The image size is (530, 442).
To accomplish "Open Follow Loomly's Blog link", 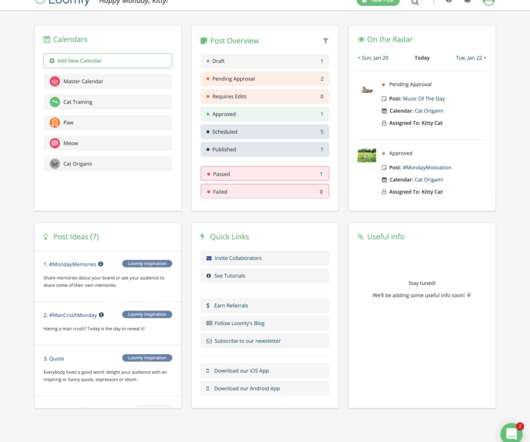I will 265,323.
